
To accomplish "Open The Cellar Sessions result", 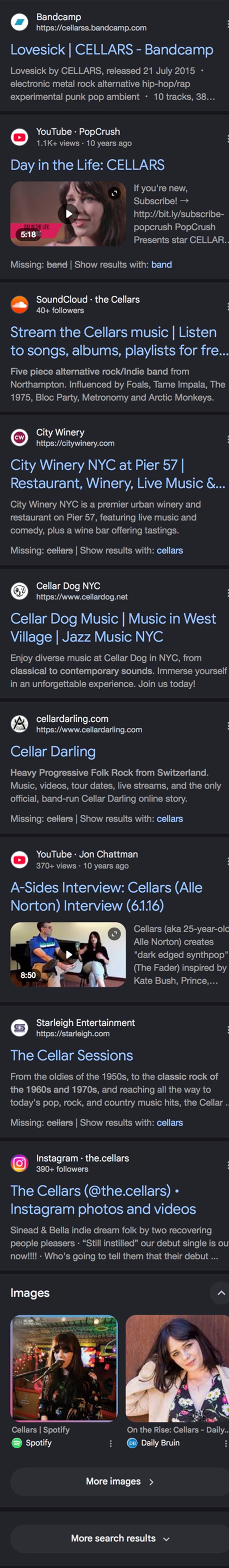I will (x=72, y=1055).
